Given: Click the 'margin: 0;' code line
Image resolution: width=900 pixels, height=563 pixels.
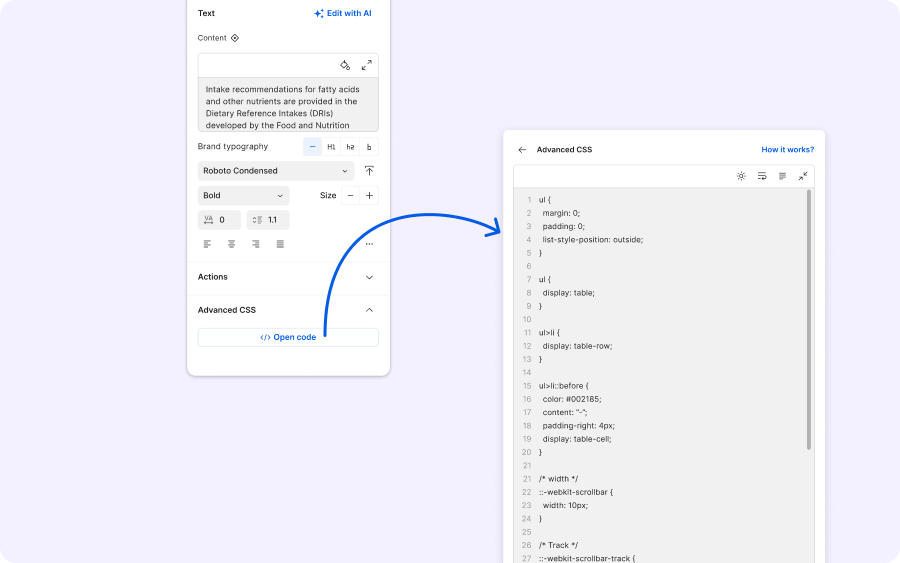Looking at the screenshot, I should 561,213.
